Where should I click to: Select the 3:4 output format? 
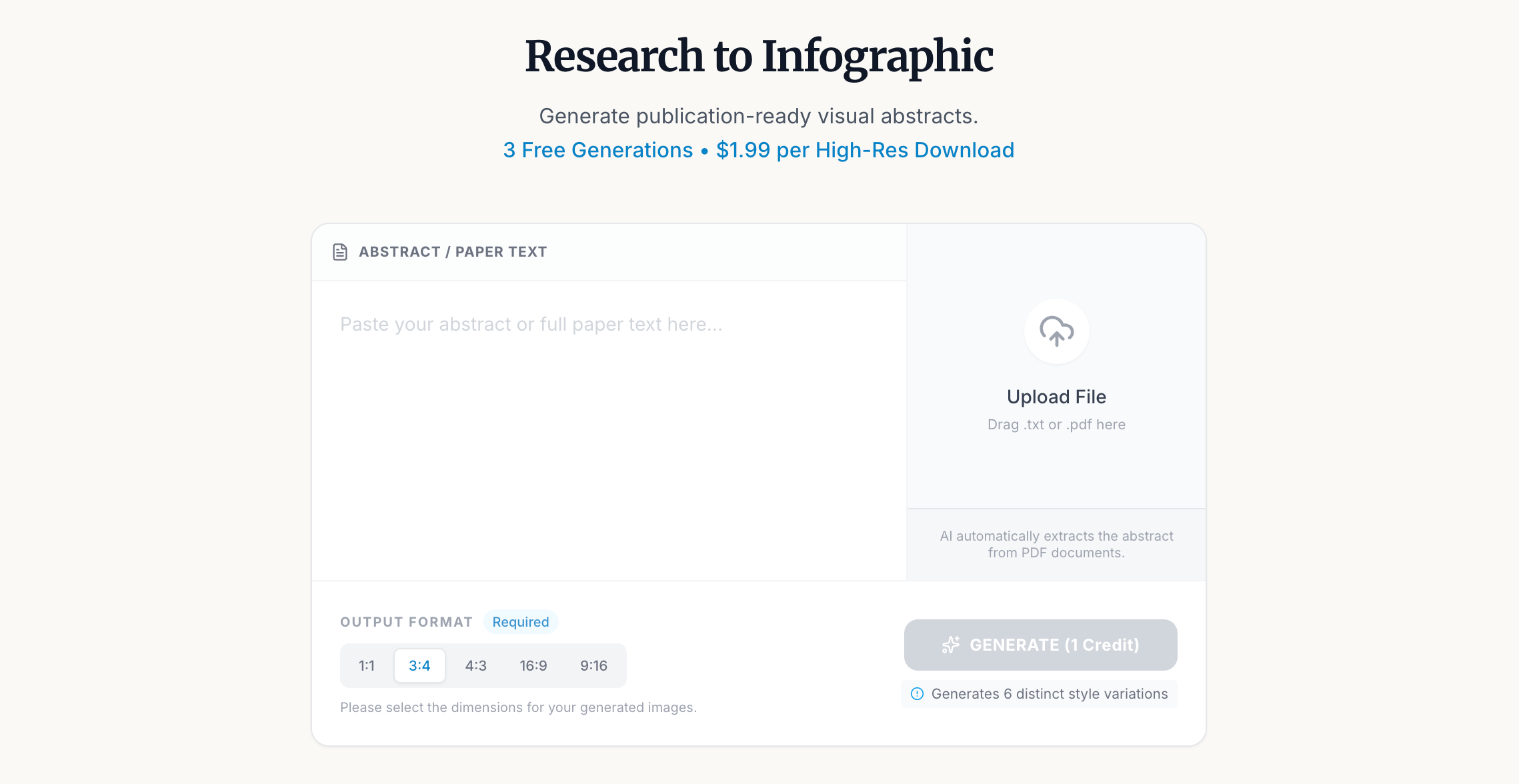(419, 665)
